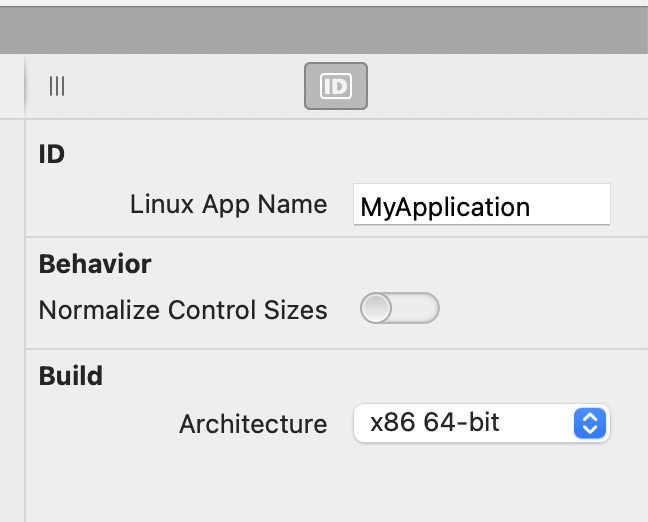Screen dimensions: 648x522
Task: Click the dark gray title bar
Action: tap(324, 30)
